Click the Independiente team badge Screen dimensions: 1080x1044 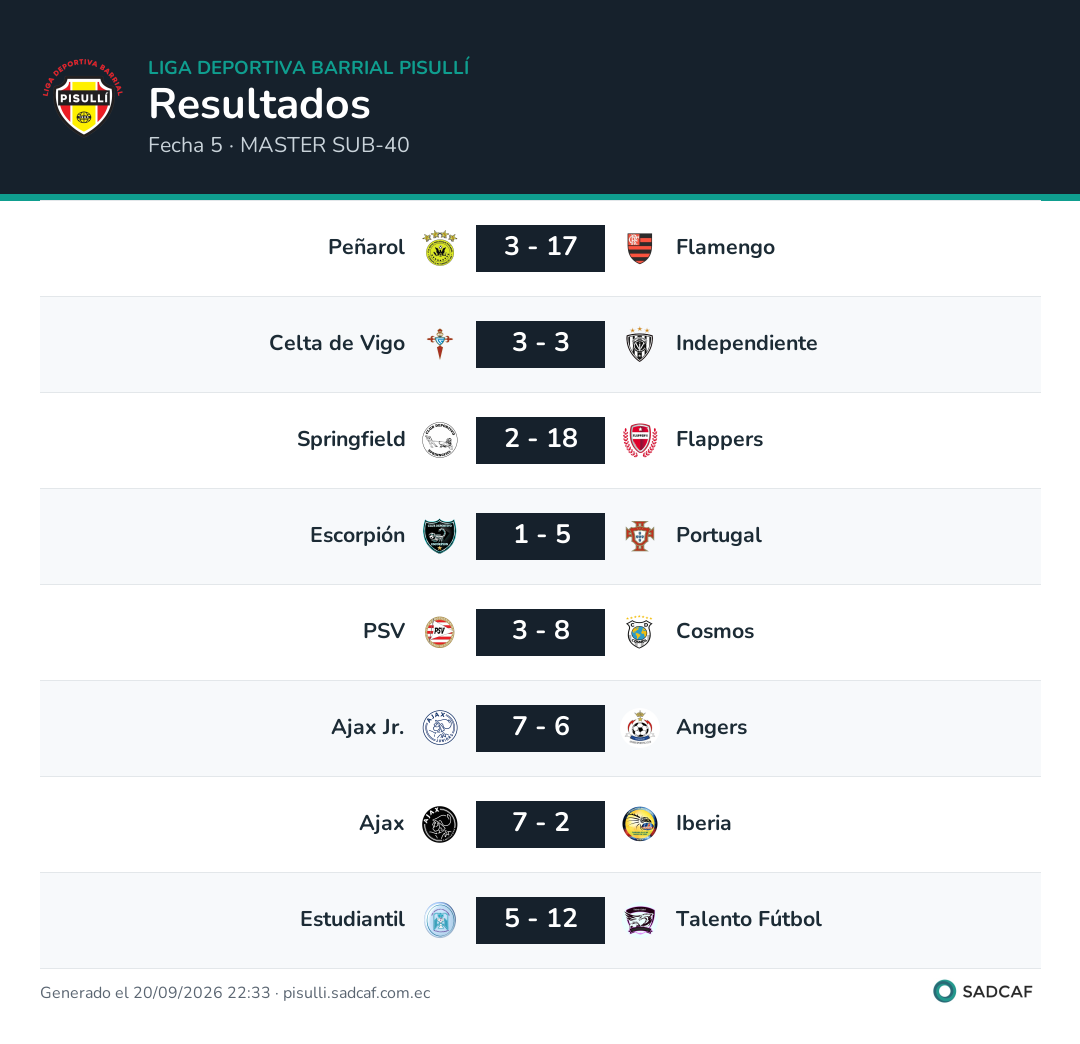point(640,344)
